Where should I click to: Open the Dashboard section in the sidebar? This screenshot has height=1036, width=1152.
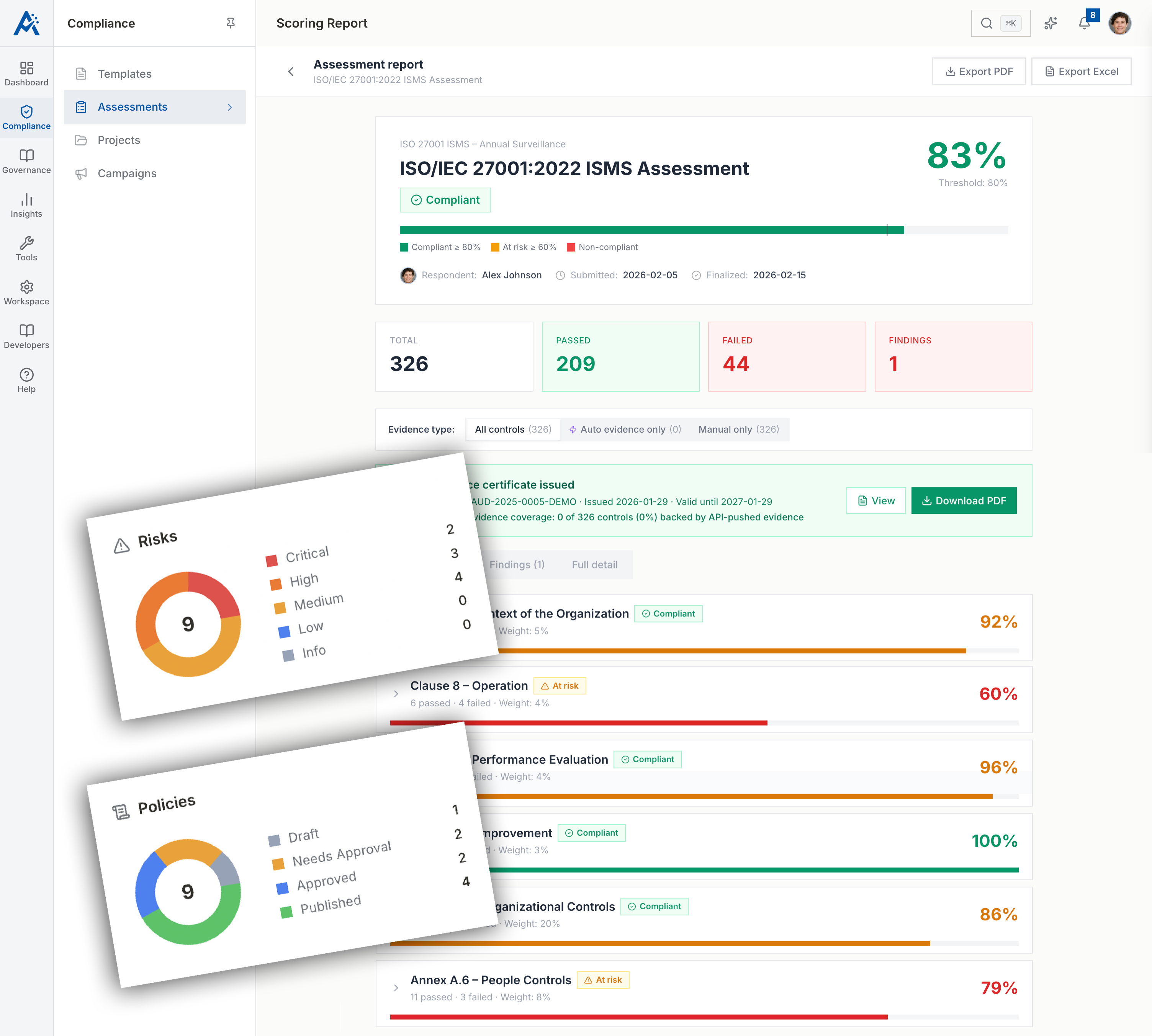click(26, 74)
